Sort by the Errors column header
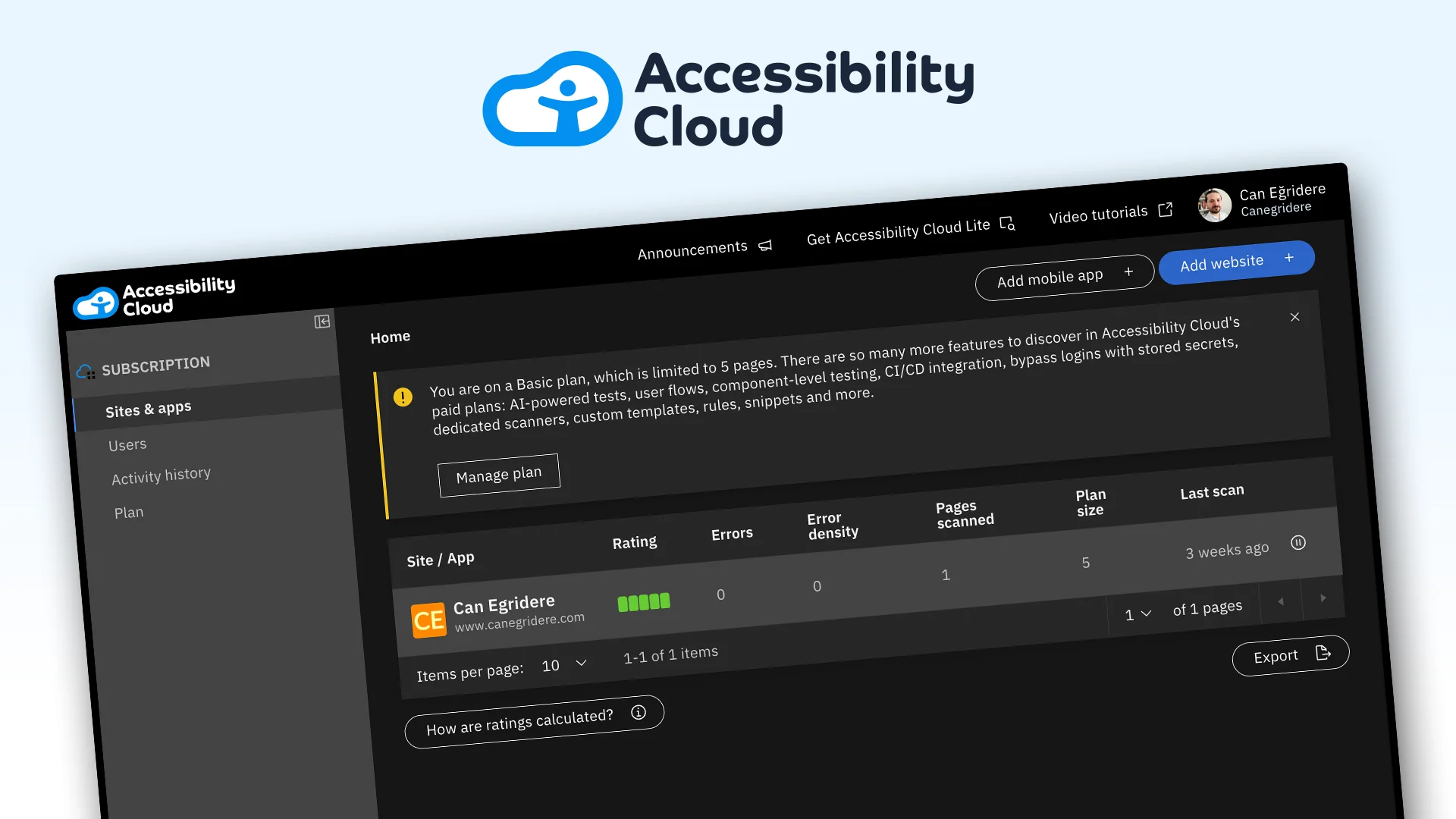 click(x=732, y=534)
